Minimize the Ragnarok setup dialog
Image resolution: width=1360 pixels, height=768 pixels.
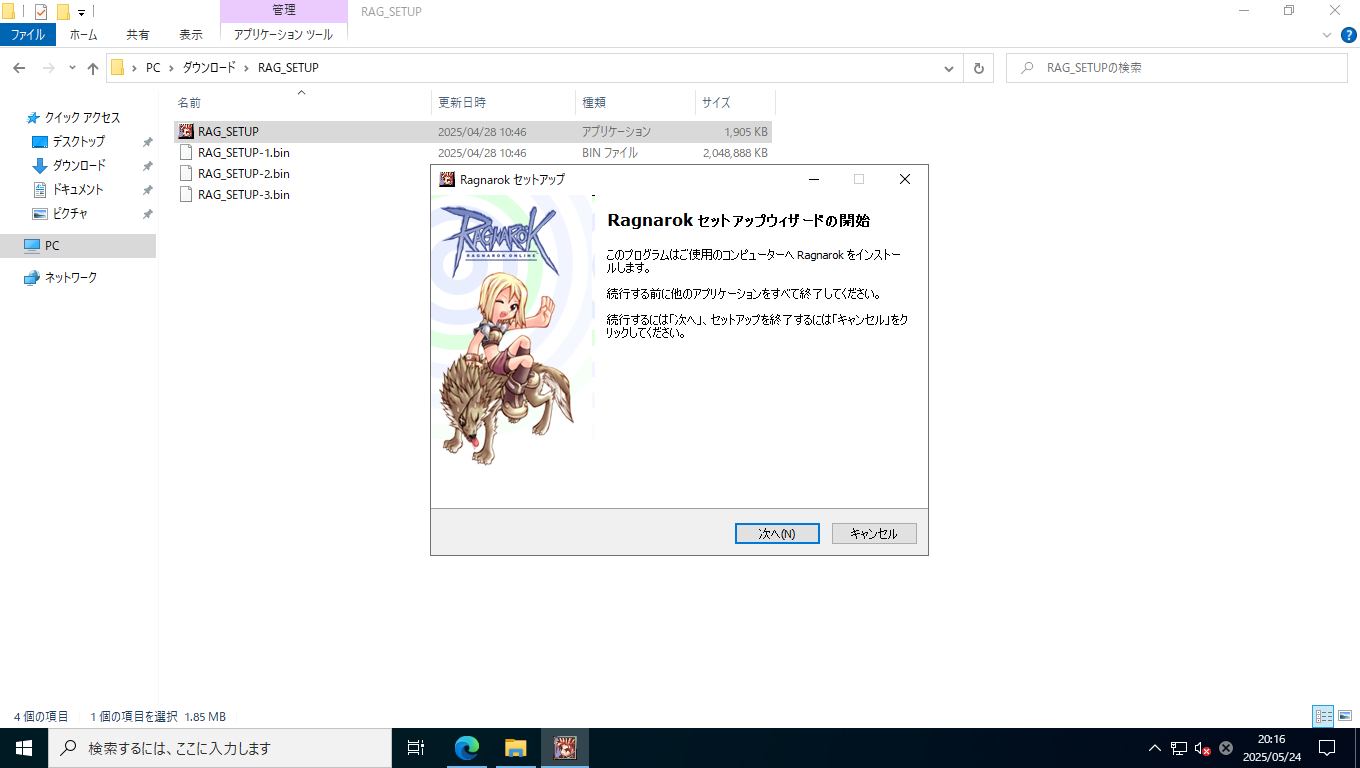pyautogui.click(x=814, y=179)
